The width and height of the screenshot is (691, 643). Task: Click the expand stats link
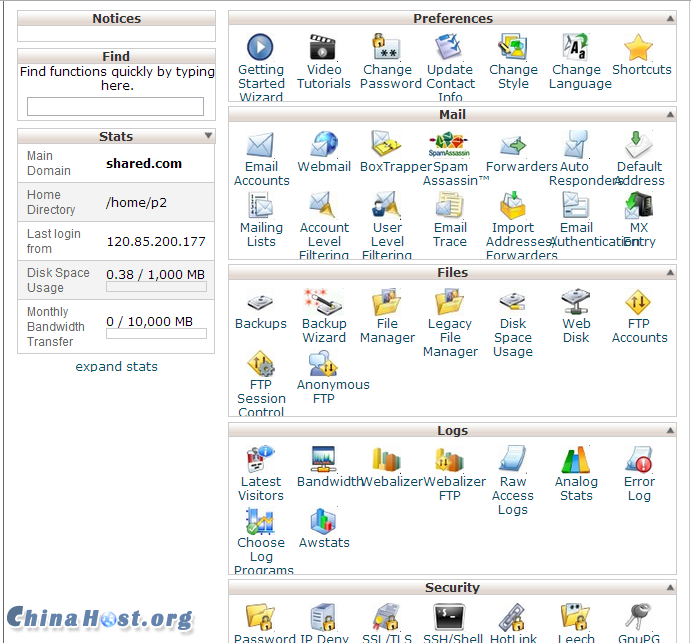[116, 367]
